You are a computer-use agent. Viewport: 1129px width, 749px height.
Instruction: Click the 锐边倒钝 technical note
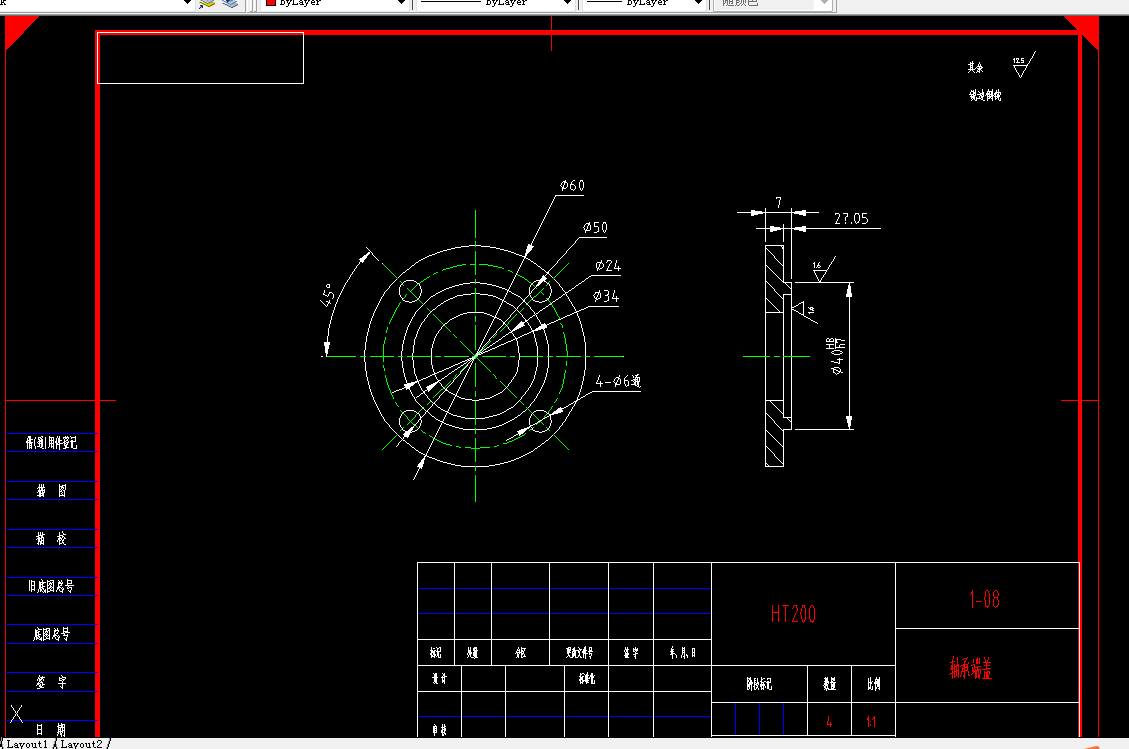tap(985, 95)
